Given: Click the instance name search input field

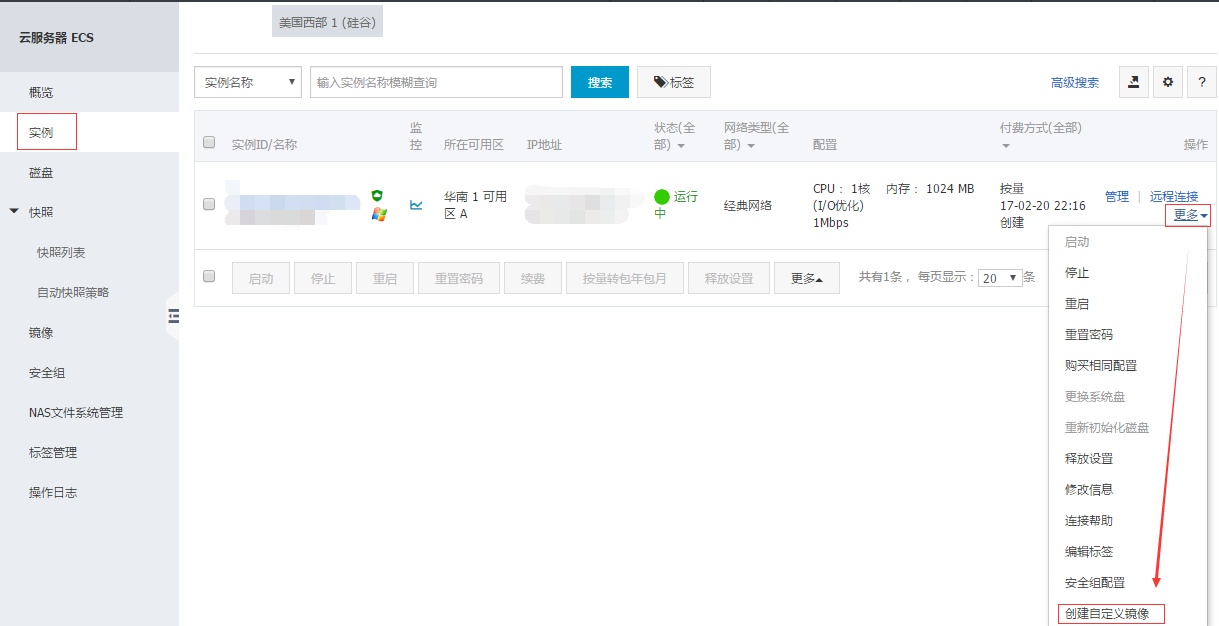Looking at the screenshot, I should [436, 82].
